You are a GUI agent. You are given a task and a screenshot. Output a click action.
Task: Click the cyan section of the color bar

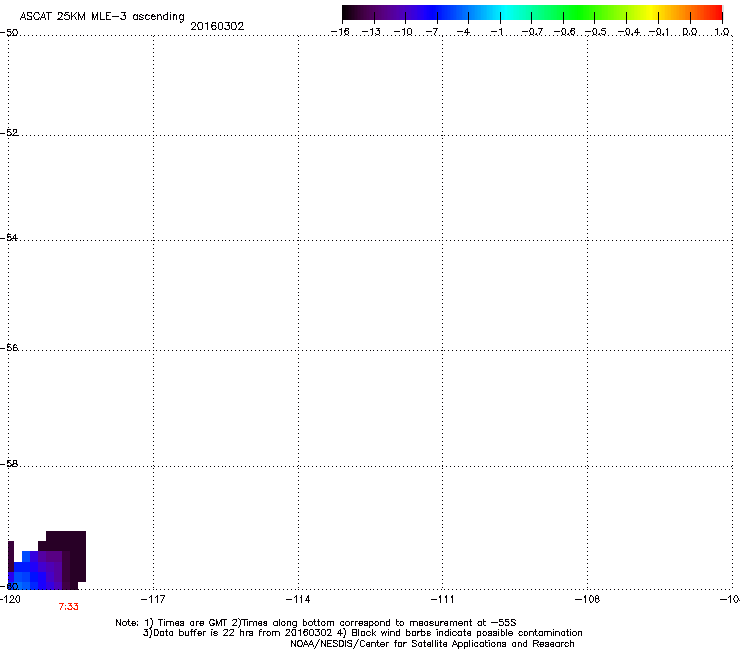tap(507, 12)
